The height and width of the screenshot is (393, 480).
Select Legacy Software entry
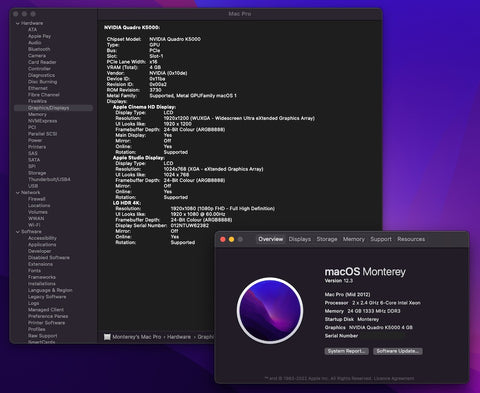[47, 297]
